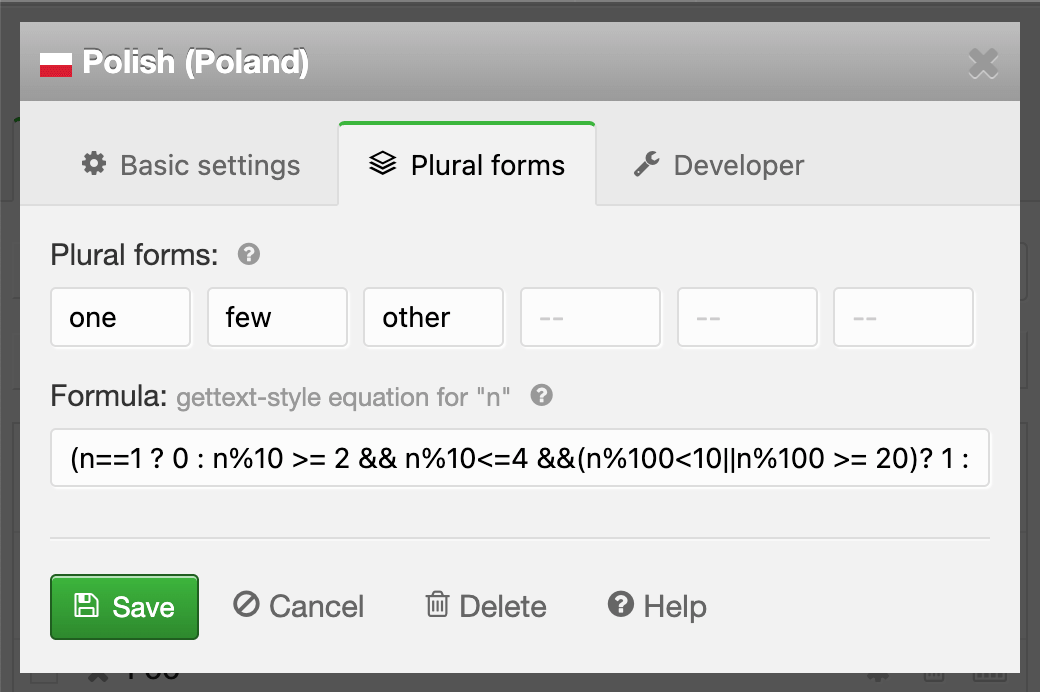
Task: Click the help icon beside Plural forms
Action: pos(249,255)
